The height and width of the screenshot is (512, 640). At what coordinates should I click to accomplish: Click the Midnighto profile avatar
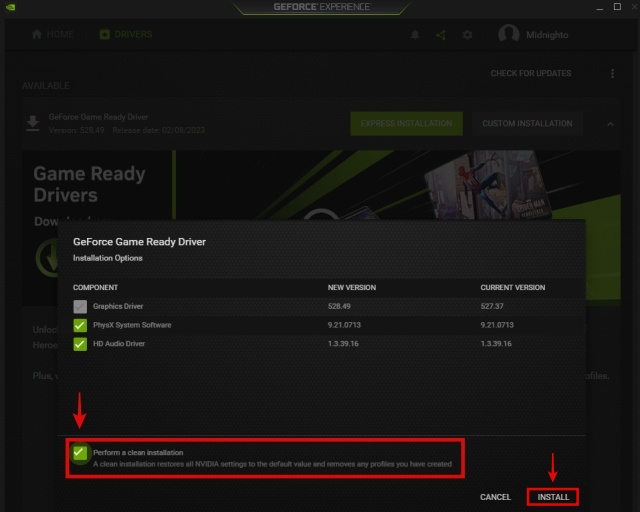509,34
